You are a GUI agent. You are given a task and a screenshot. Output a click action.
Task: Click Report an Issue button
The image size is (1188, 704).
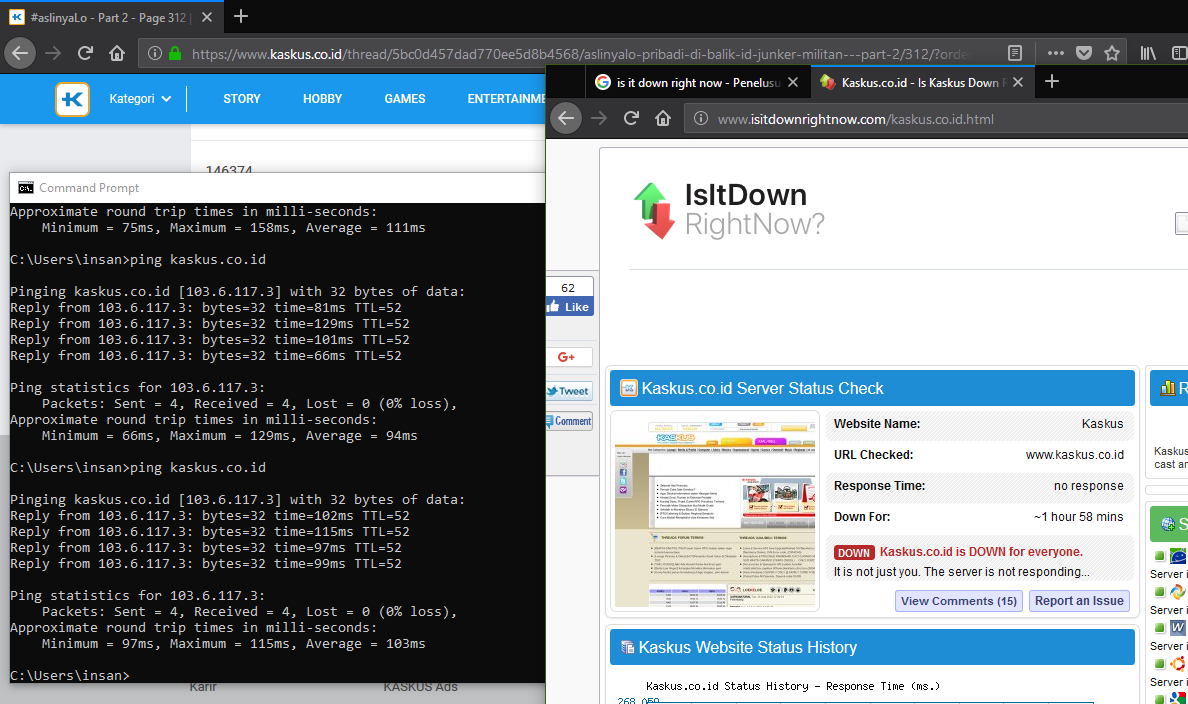tap(1079, 601)
